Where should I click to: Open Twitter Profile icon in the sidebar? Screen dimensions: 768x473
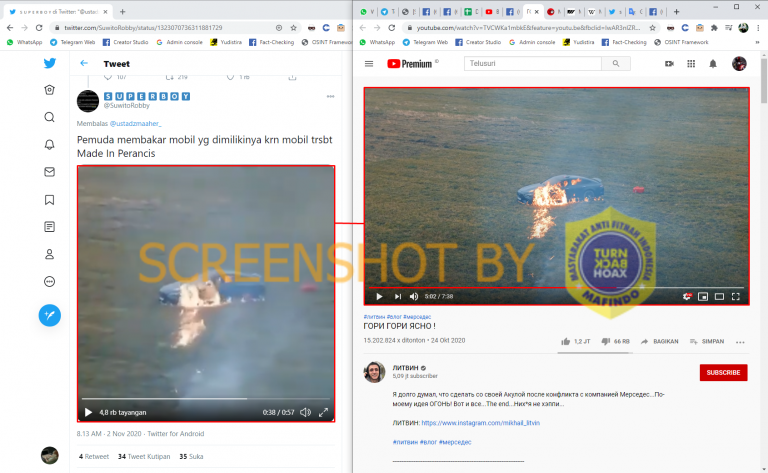tap(49, 254)
